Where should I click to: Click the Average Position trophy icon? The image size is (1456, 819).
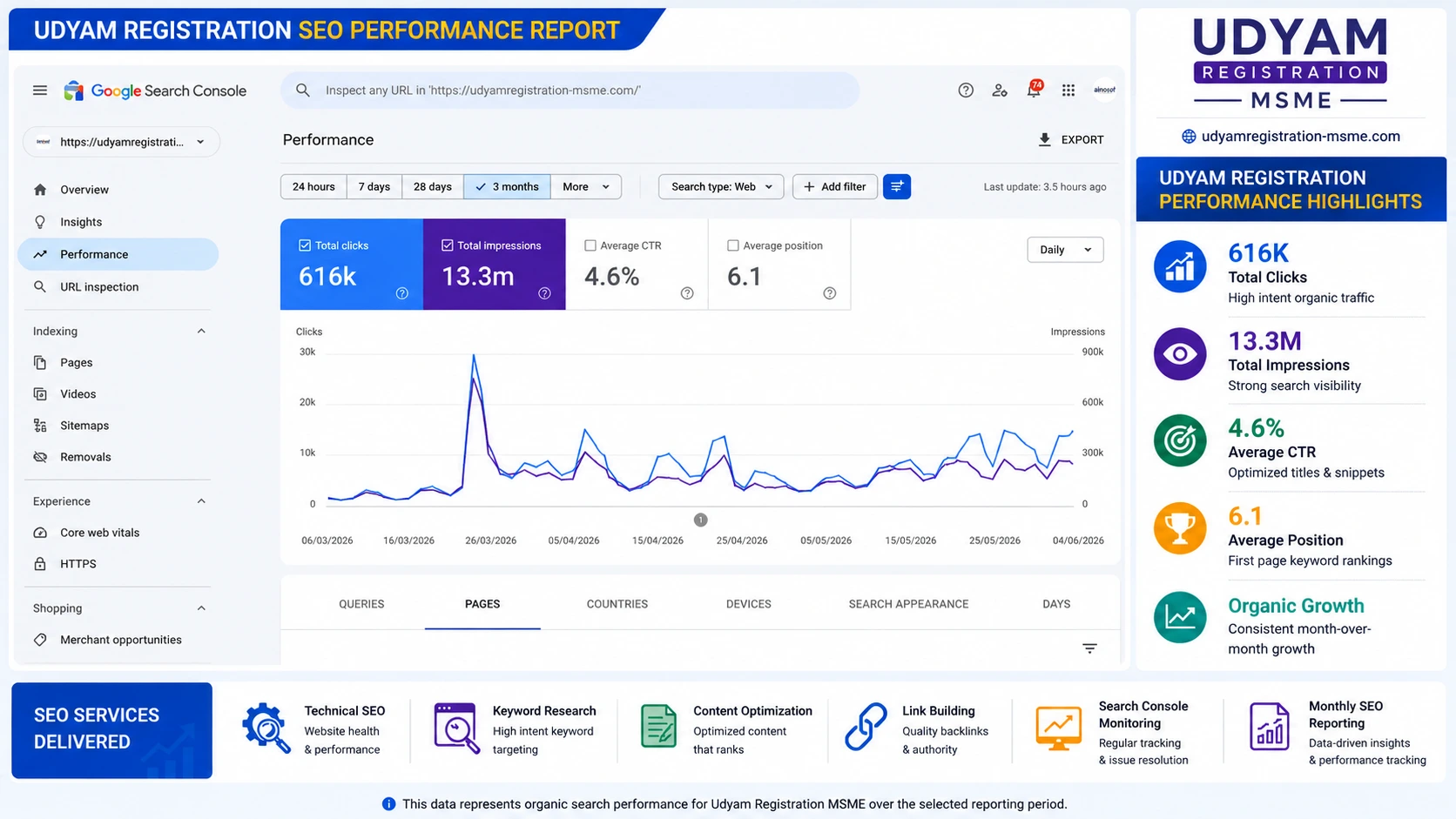tap(1180, 528)
